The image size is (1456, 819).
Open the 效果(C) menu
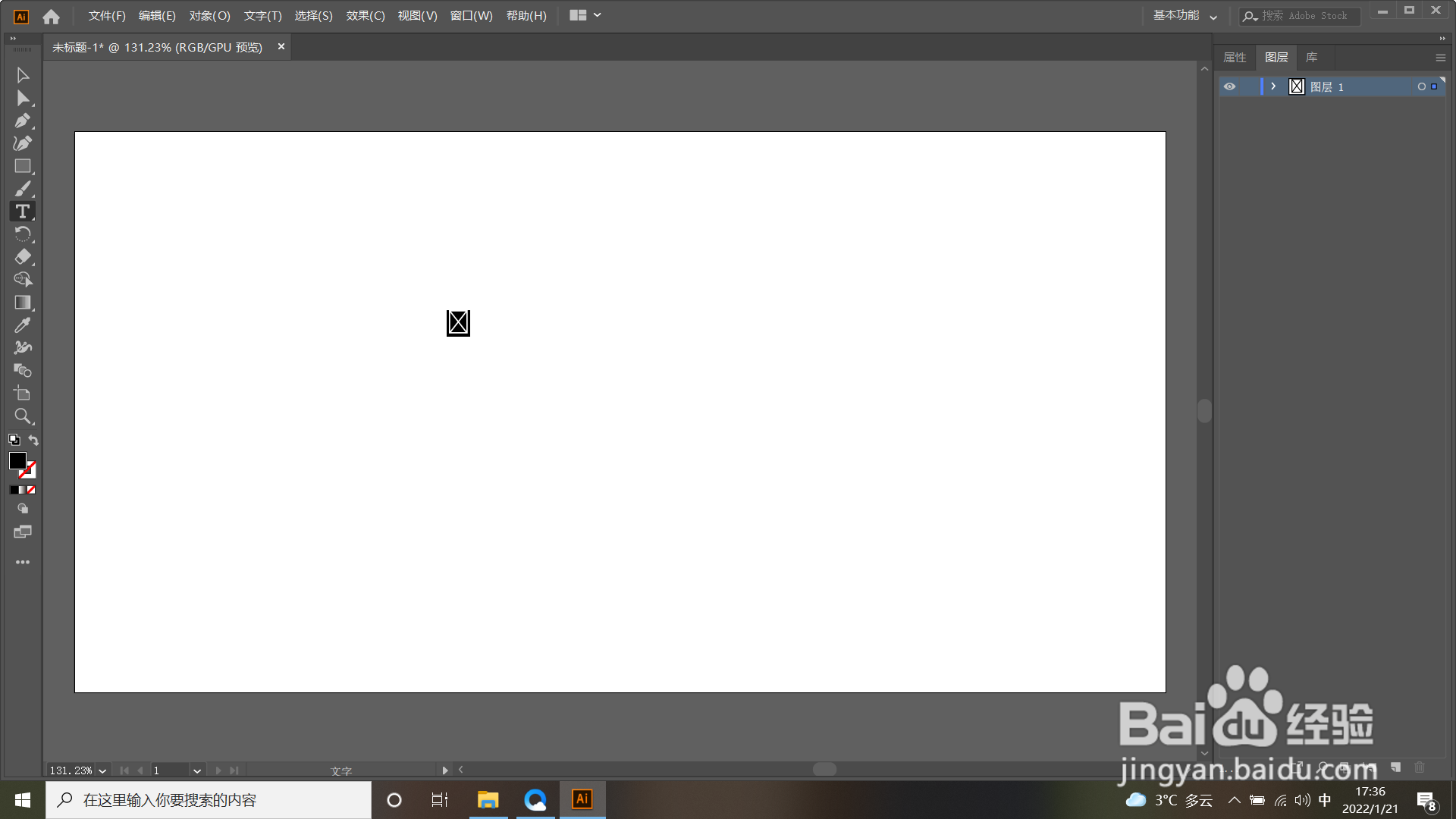point(366,15)
